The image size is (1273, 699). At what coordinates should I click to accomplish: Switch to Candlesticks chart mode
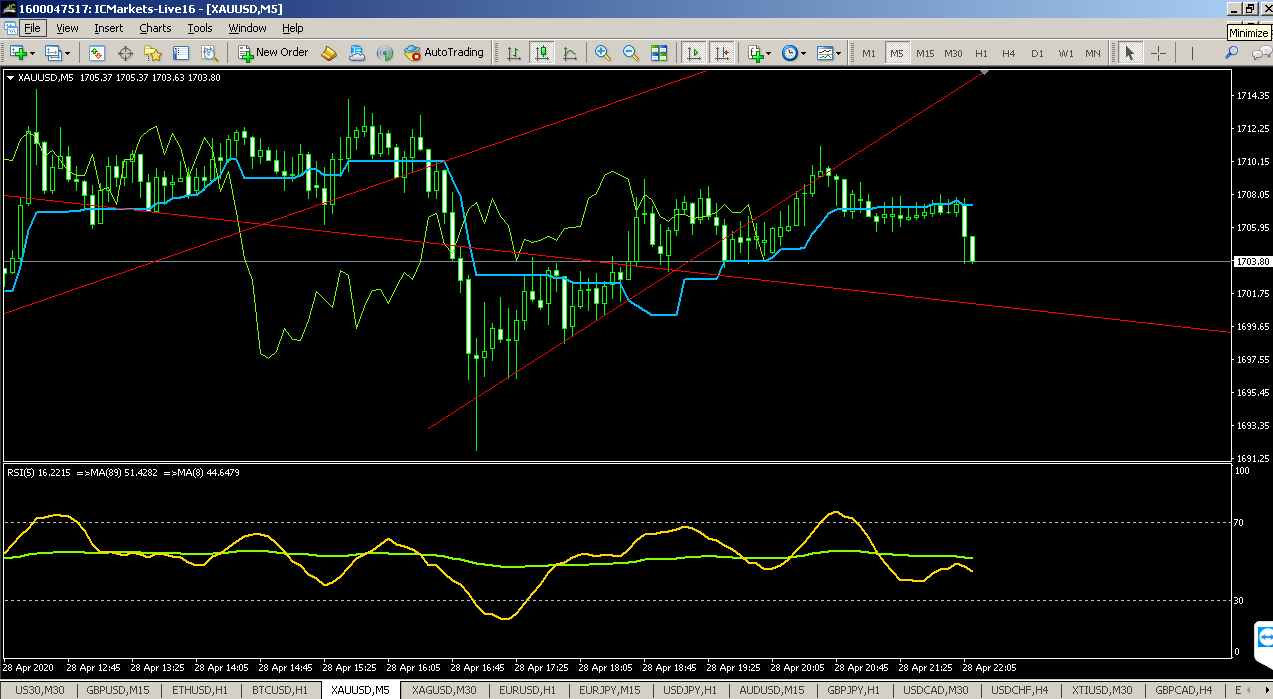541,53
